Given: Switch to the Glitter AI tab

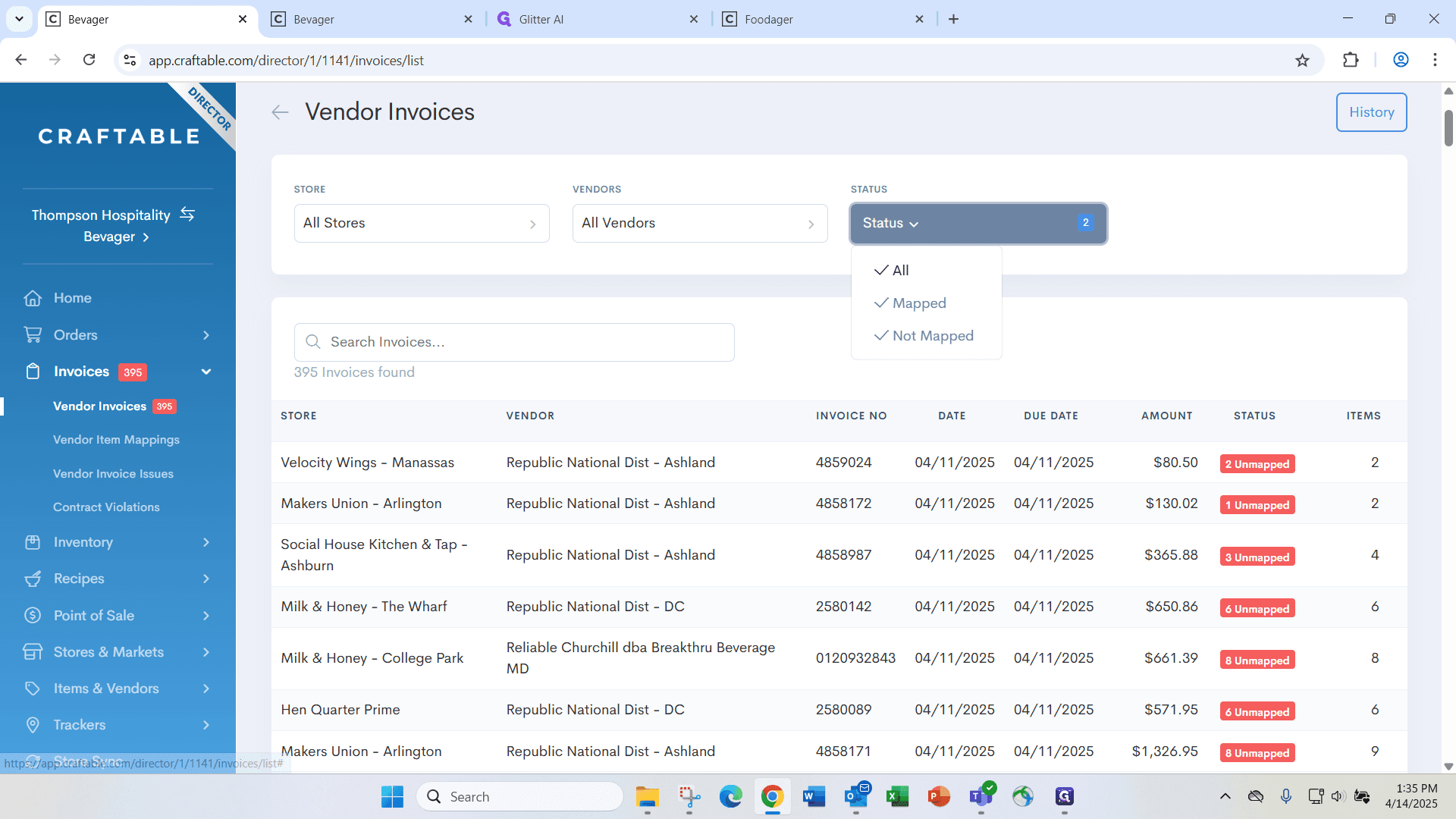Looking at the screenshot, I should (598, 19).
